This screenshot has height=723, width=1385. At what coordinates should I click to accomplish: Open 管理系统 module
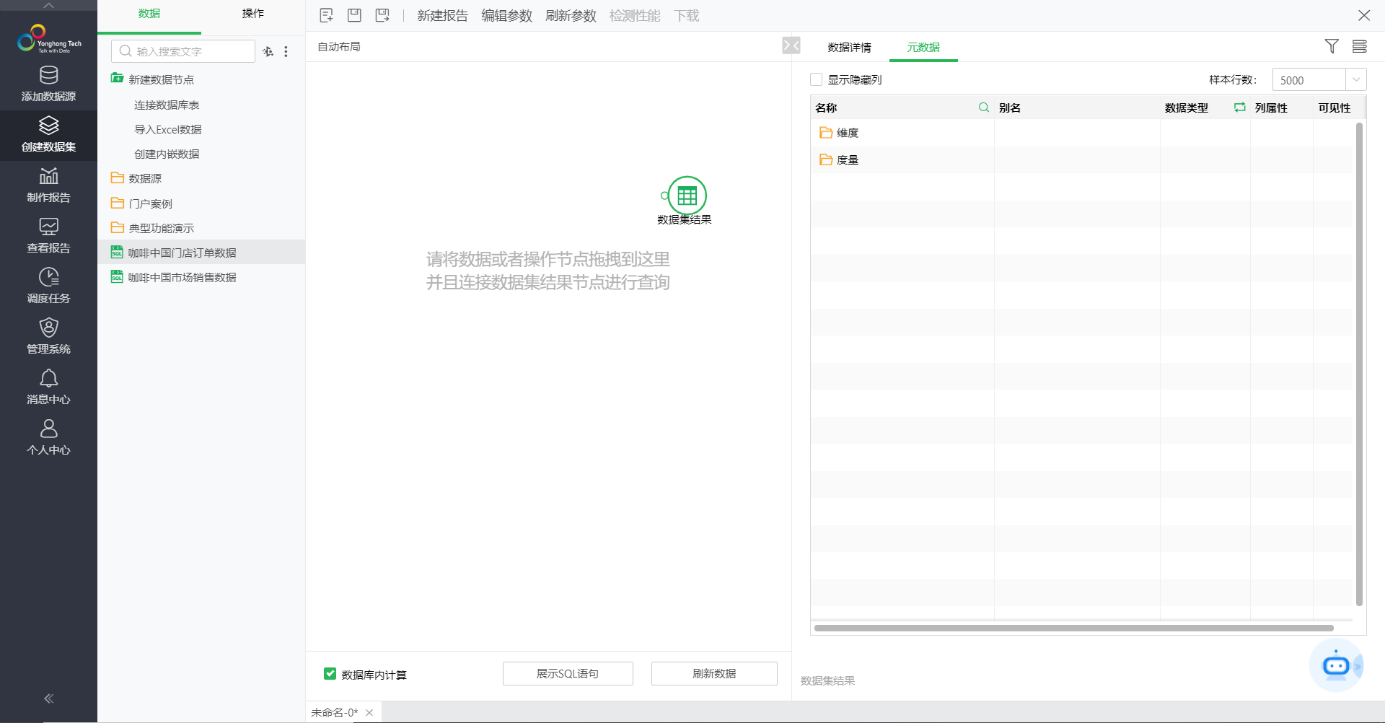[x=48, y=337]
